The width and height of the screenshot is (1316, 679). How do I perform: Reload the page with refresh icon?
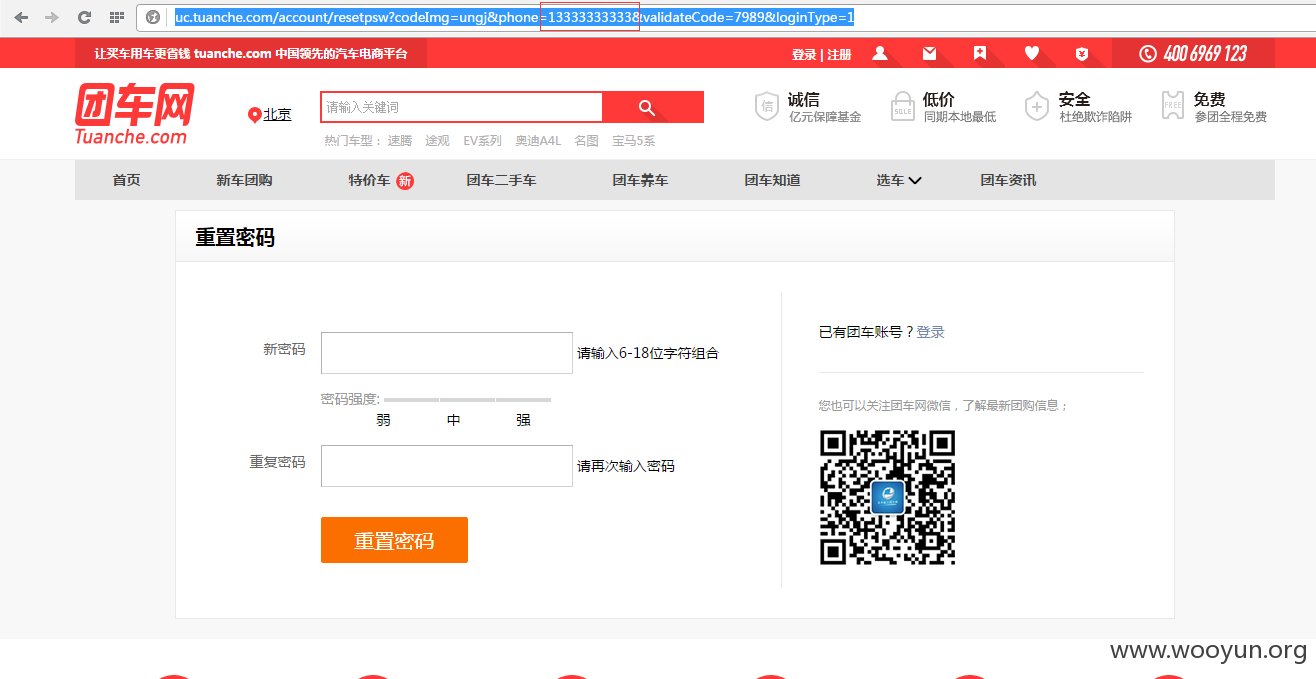(84, 17)
